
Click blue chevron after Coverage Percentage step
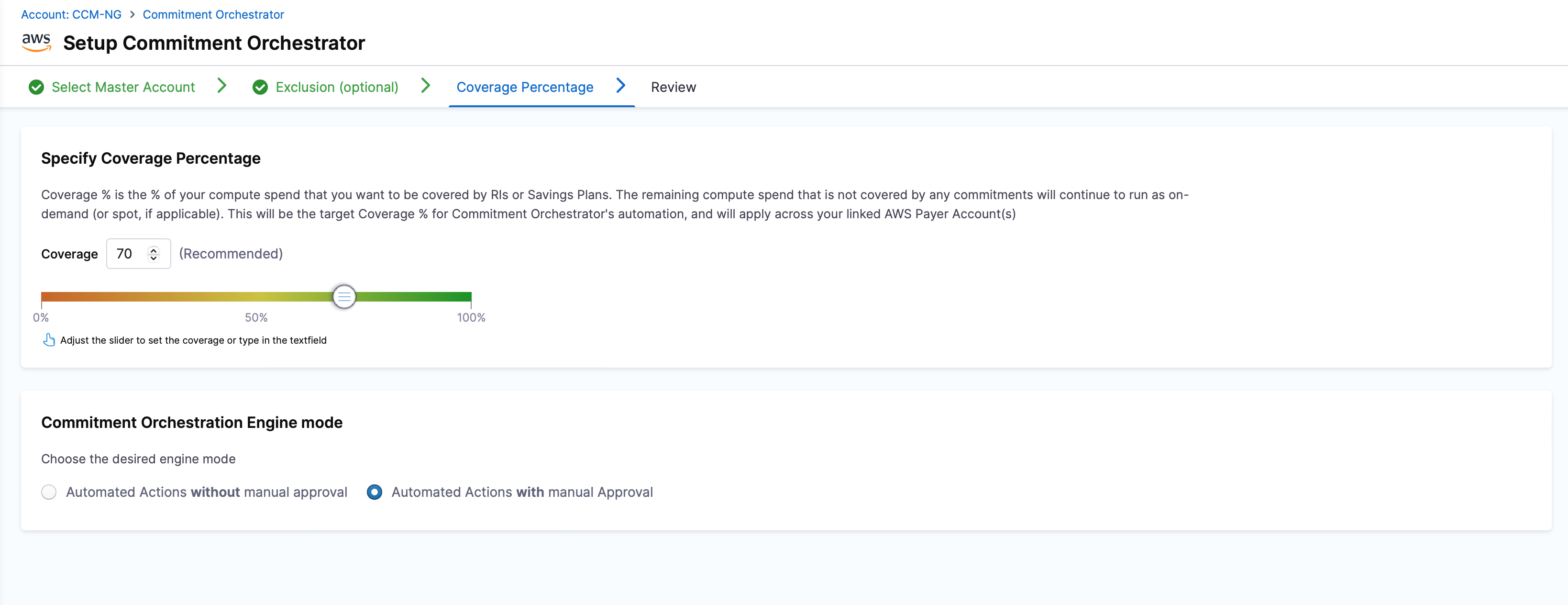(620, 86)
